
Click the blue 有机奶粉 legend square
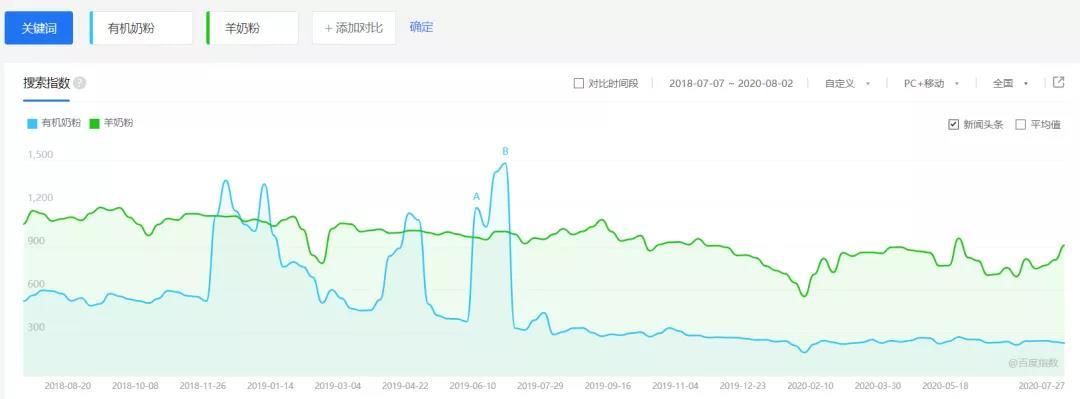click(32, 124)
